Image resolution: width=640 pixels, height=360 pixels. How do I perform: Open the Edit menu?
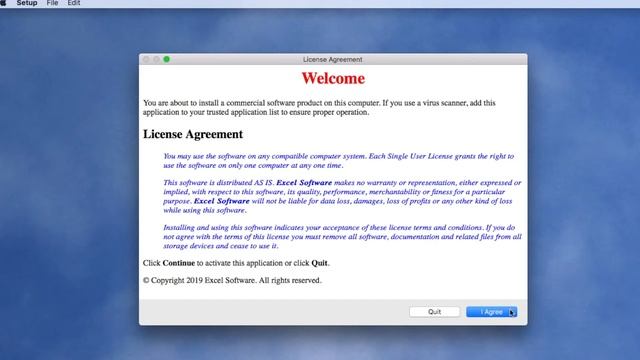(74, 3)
